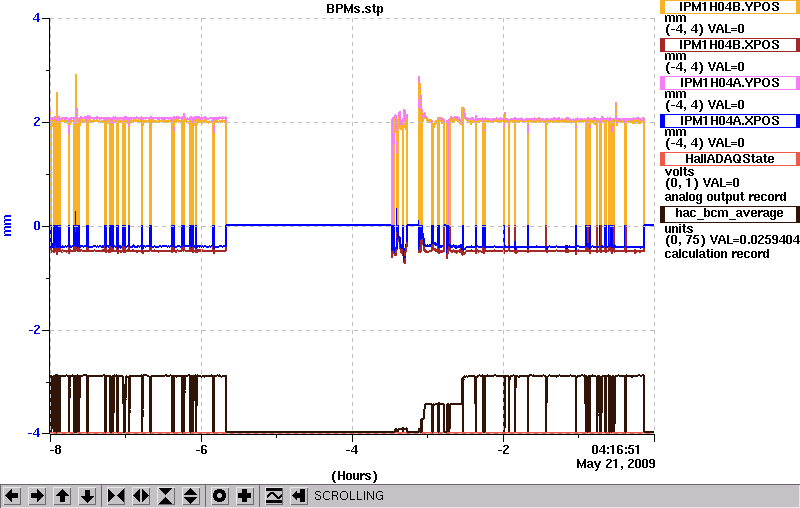Click the (Hours) x-axis label
The height and width of the screenshot is (508, 800).
(355, 476)
